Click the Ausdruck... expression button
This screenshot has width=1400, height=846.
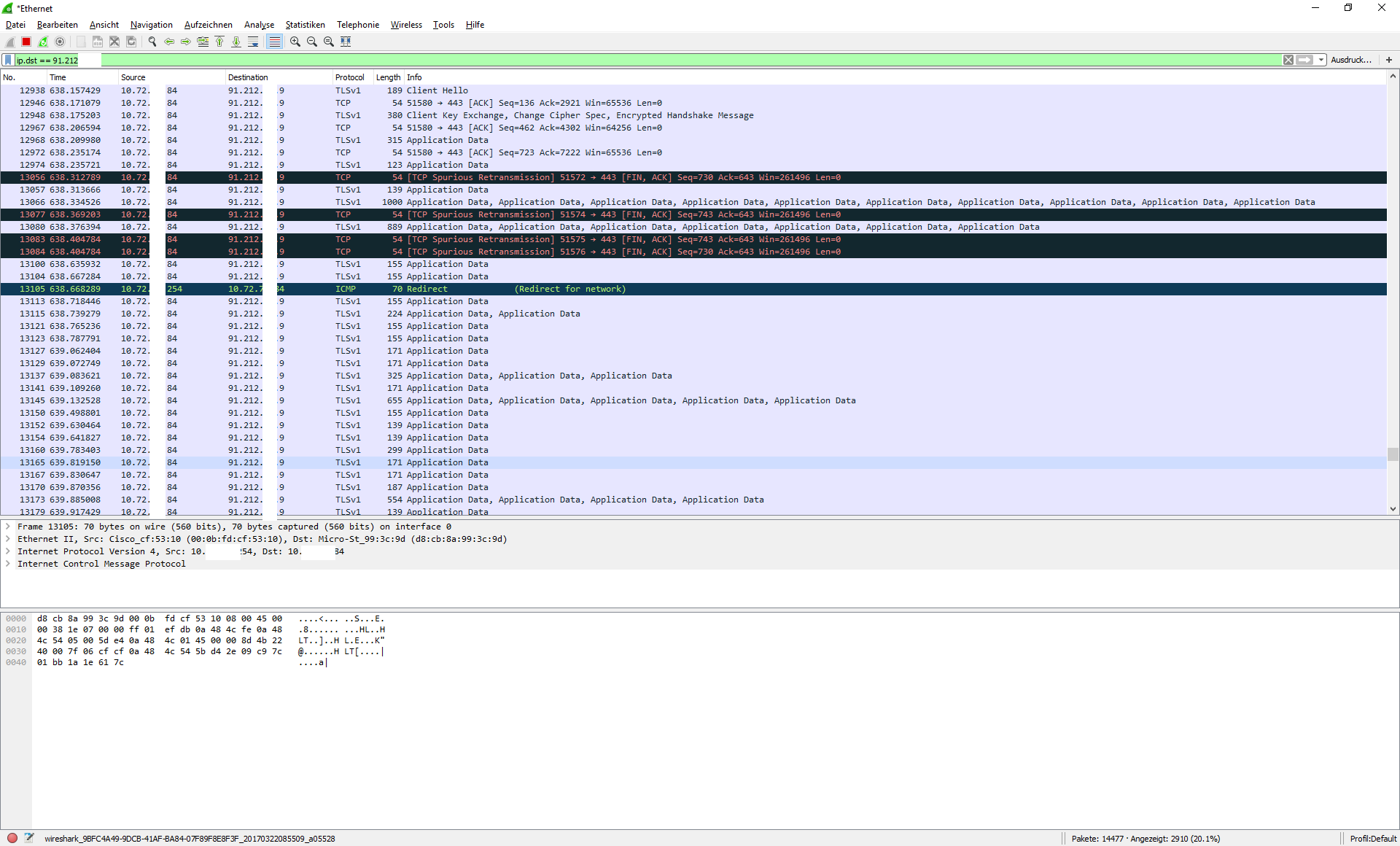point(1350,60)
